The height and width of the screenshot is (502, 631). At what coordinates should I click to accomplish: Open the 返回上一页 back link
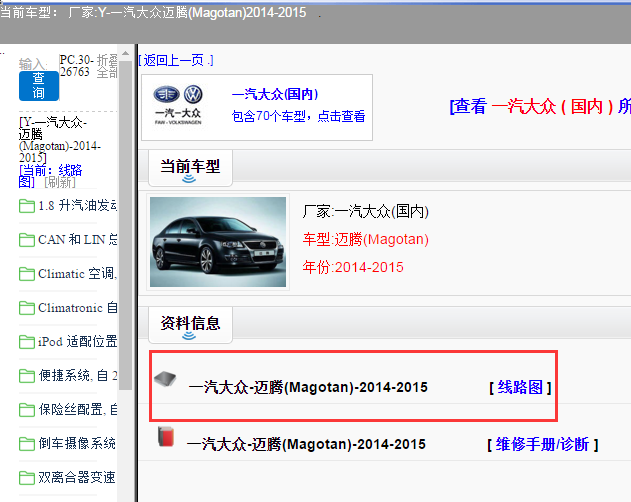point(175,60)
